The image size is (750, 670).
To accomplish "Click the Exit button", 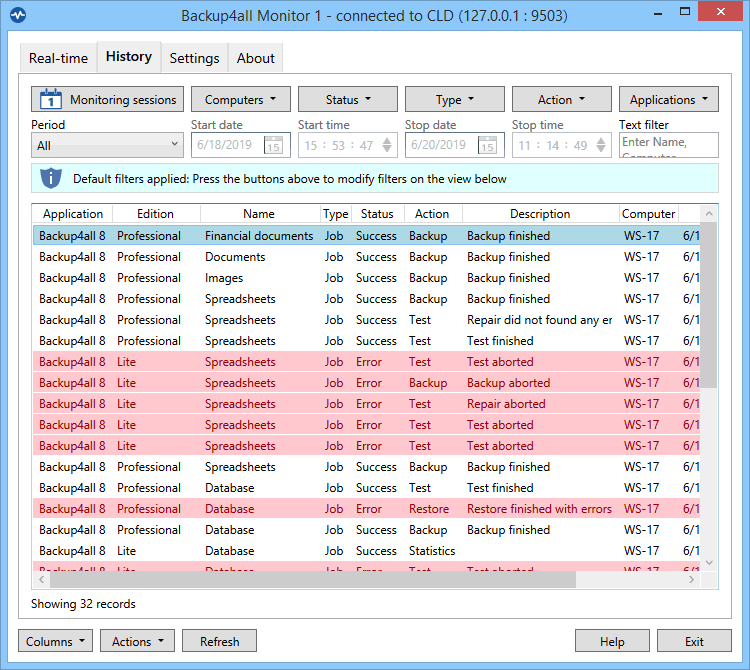I will click(x=694, y=641).
